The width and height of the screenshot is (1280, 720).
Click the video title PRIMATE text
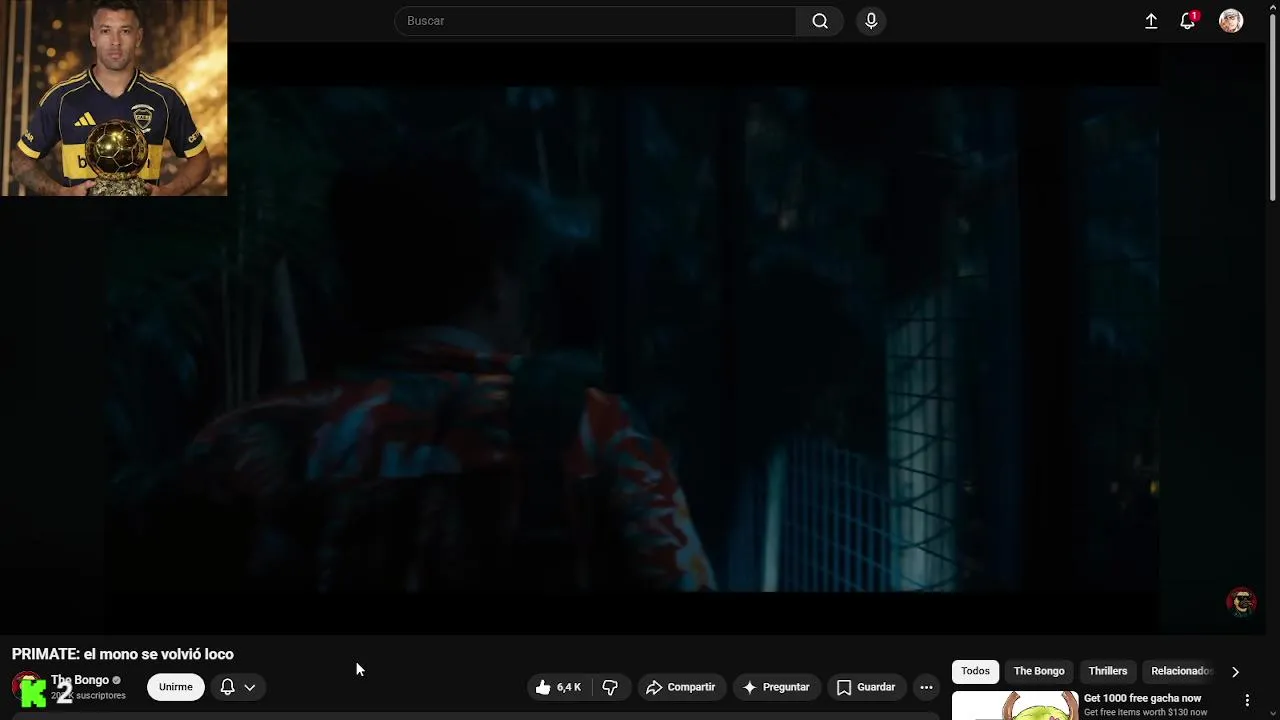(123, 654)
